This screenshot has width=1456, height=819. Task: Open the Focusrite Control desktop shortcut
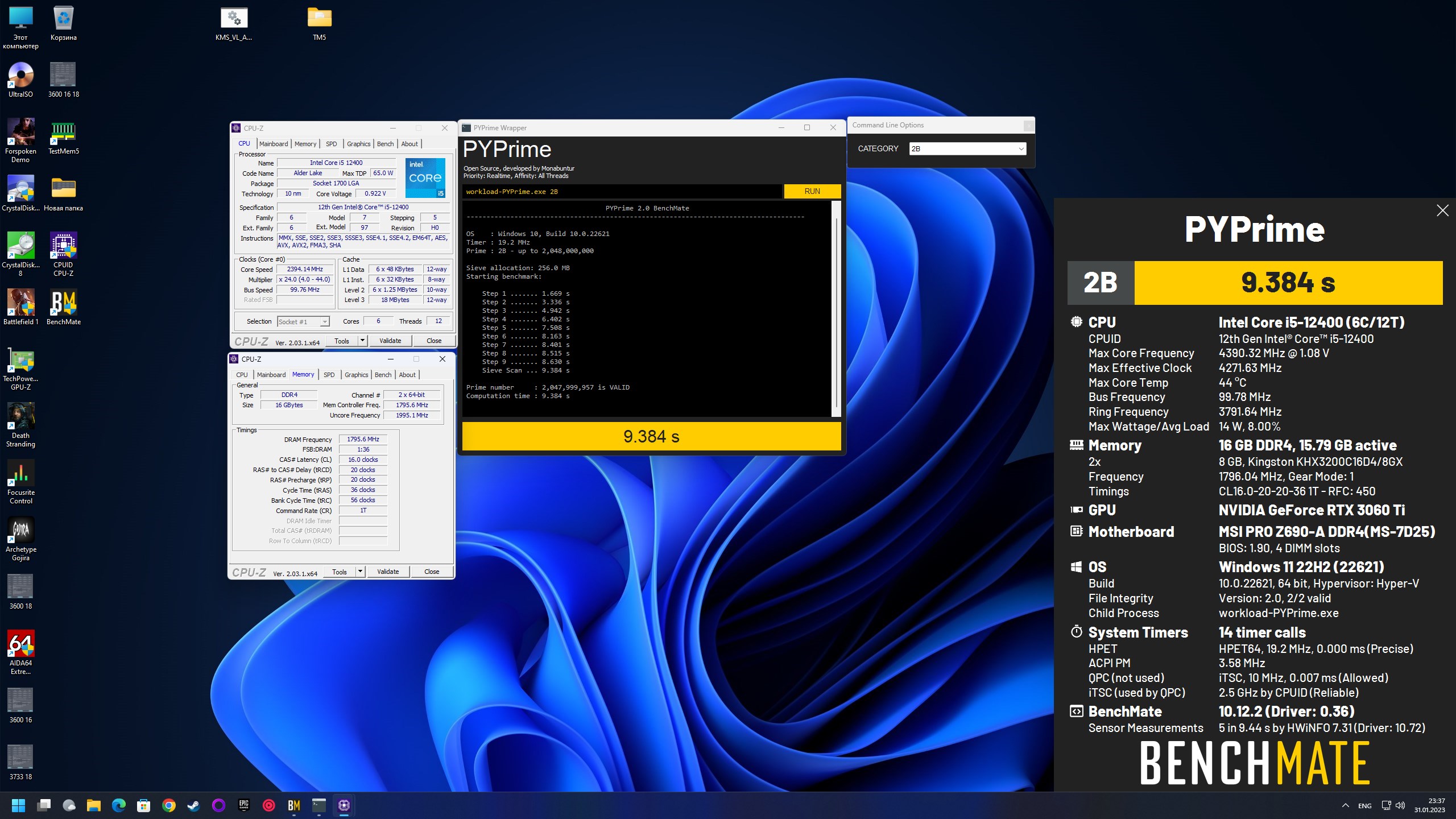coord(20,482)
